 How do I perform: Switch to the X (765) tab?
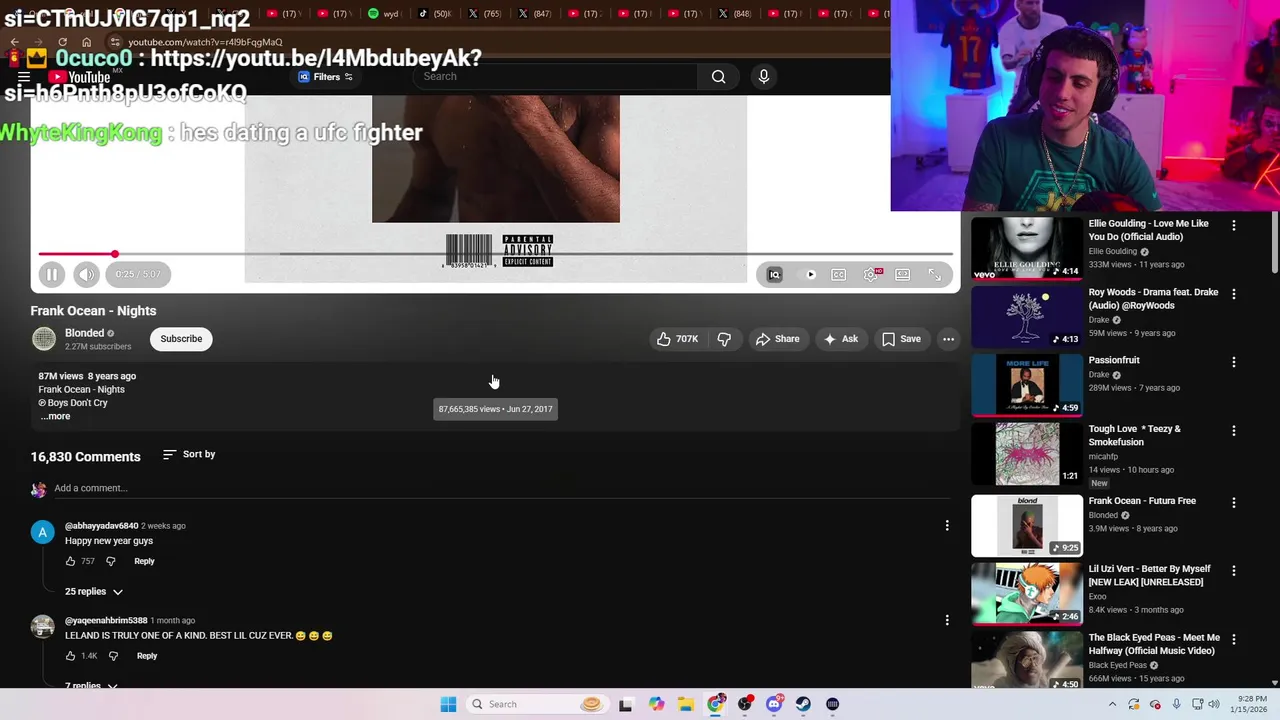[486, 14]
